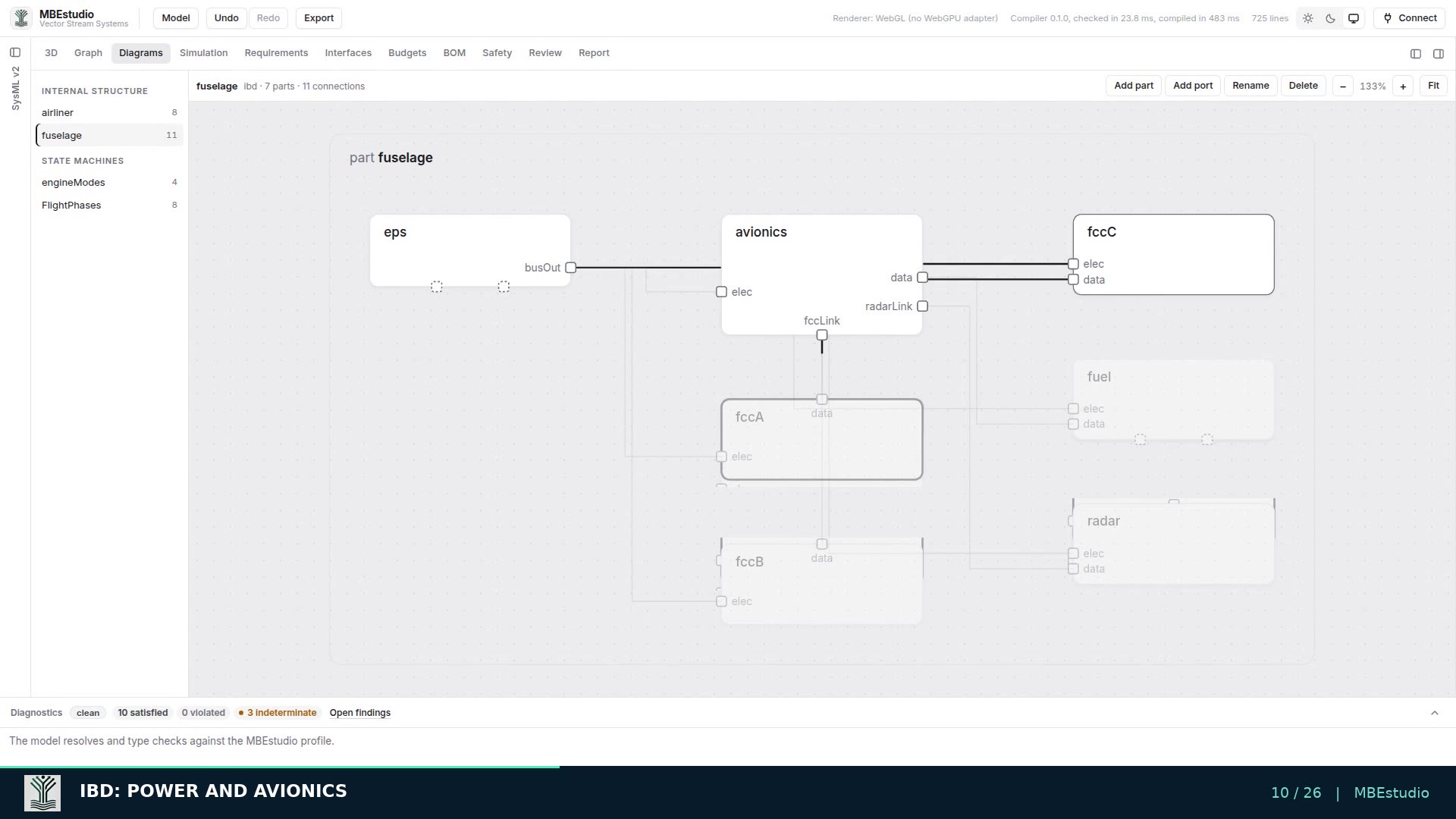
Task: Switch to dark theme moon icon
Action: click(1331, 18)
